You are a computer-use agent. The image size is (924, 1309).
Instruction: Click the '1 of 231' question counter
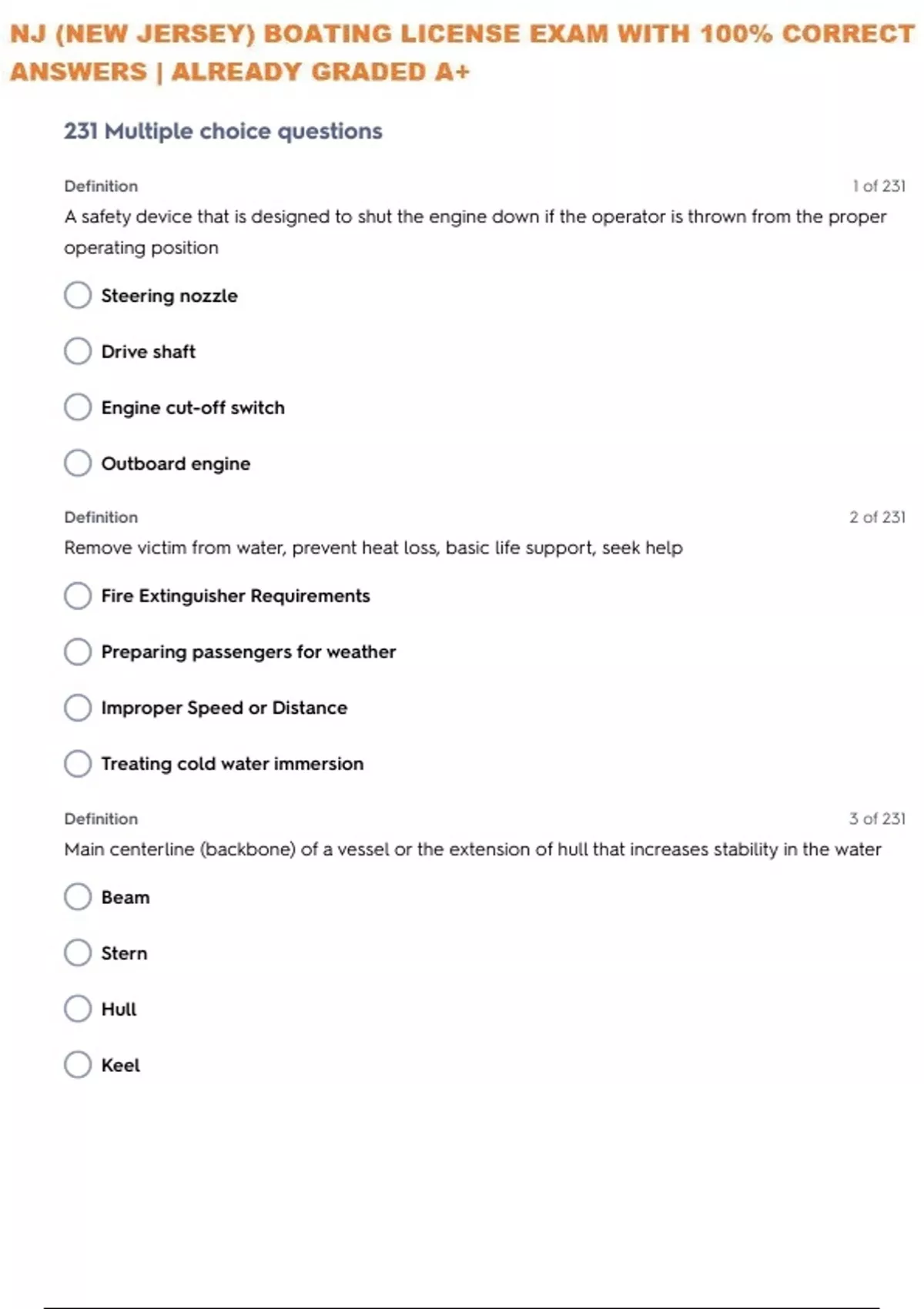(x=879, y=186)
